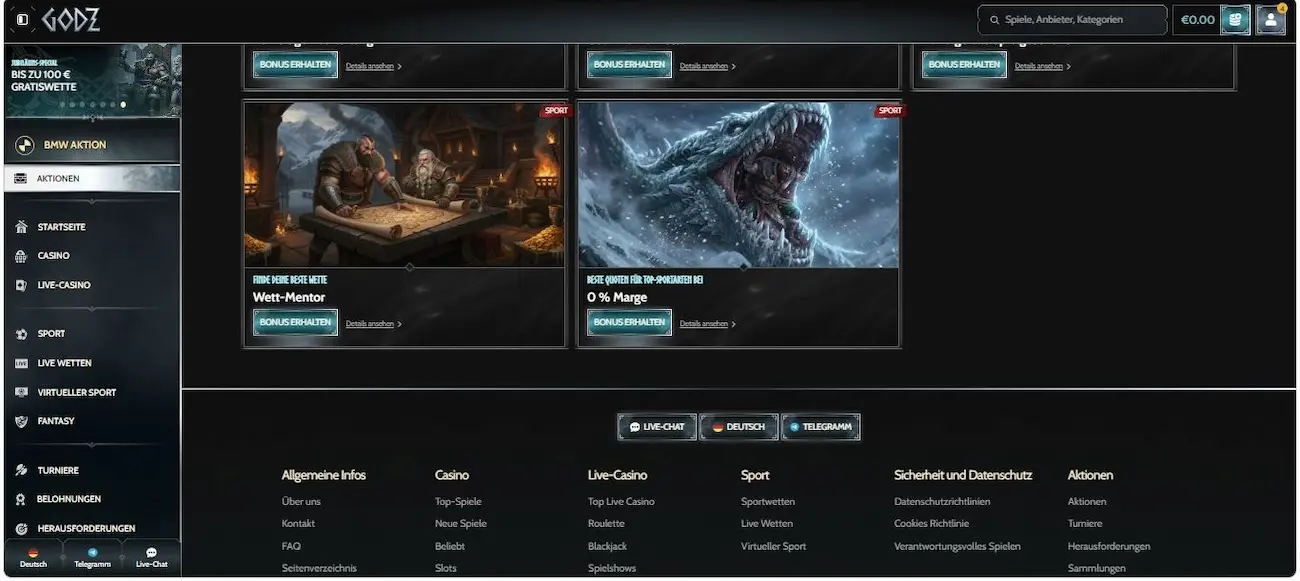Open Top Live Casino in the footer
This screenshot has width=1300, height=581.
[x=621, y=502]
